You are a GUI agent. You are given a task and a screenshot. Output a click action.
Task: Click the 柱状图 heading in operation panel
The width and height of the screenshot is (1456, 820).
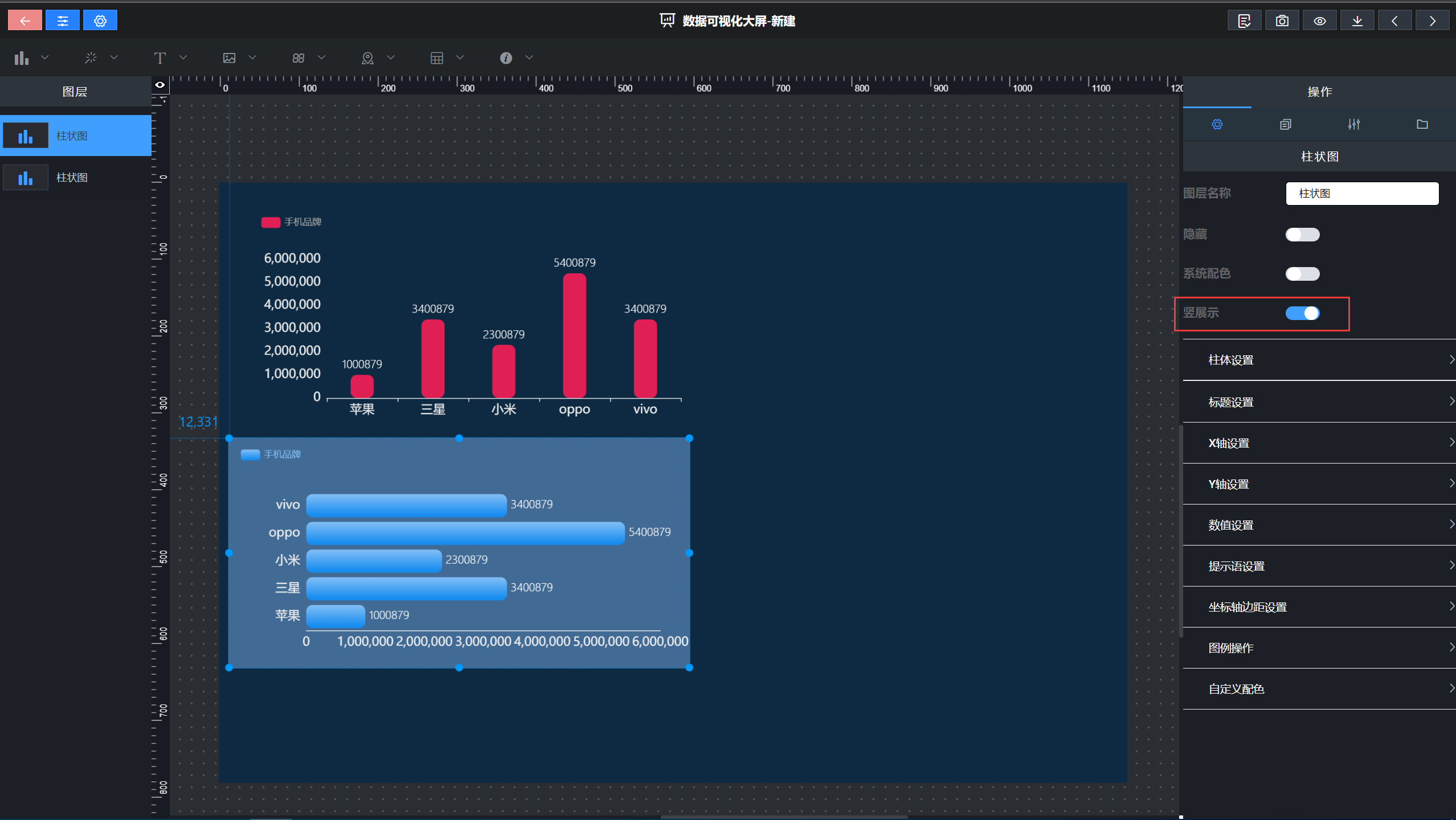coord(1319,157)
